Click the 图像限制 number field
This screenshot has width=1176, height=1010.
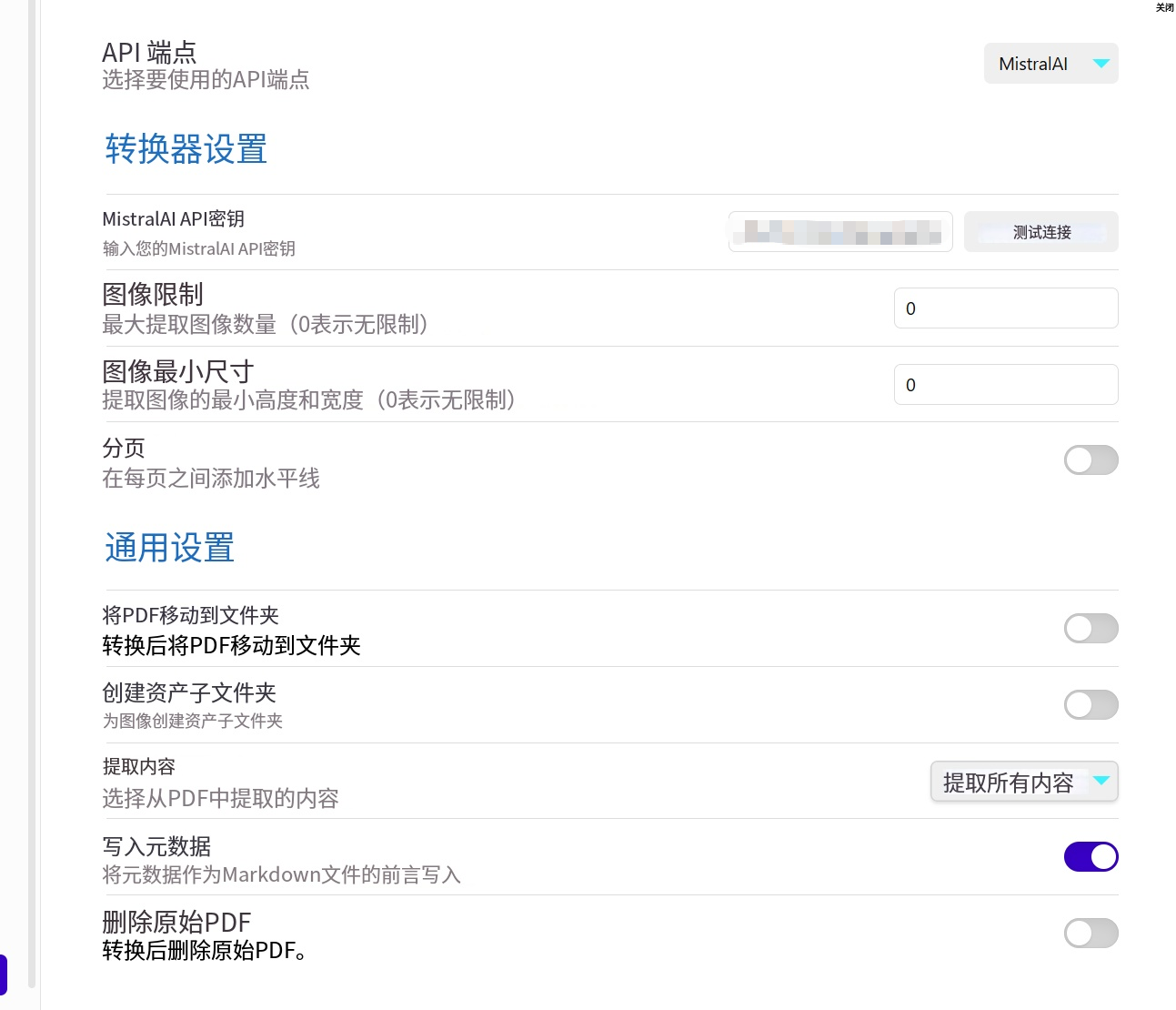1006,308
